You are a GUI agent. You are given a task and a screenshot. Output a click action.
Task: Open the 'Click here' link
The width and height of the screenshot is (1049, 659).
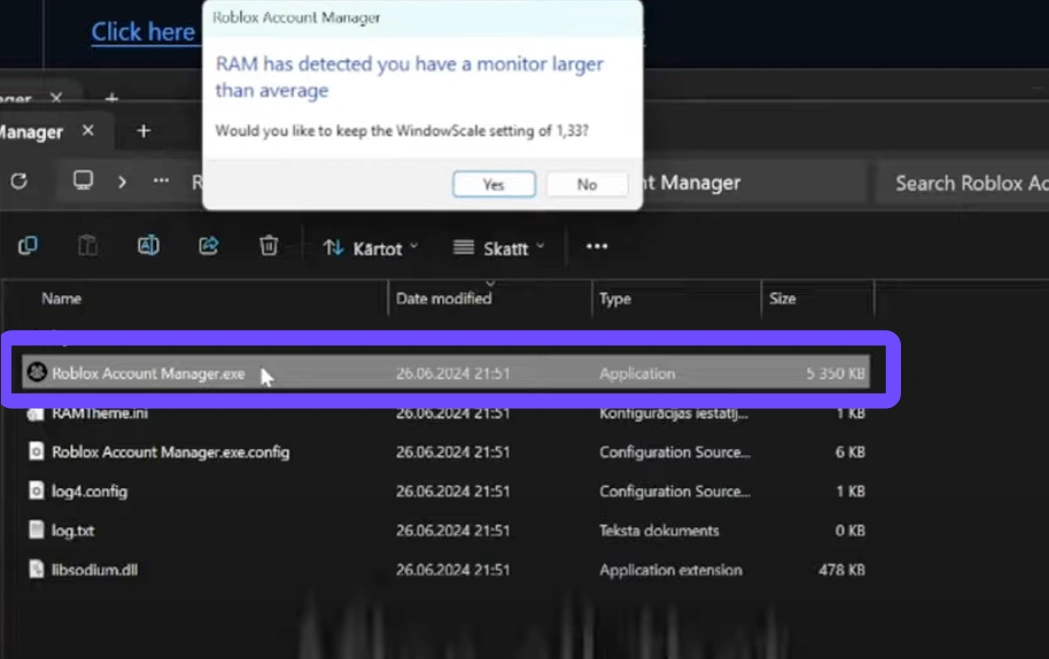(143, 31)
